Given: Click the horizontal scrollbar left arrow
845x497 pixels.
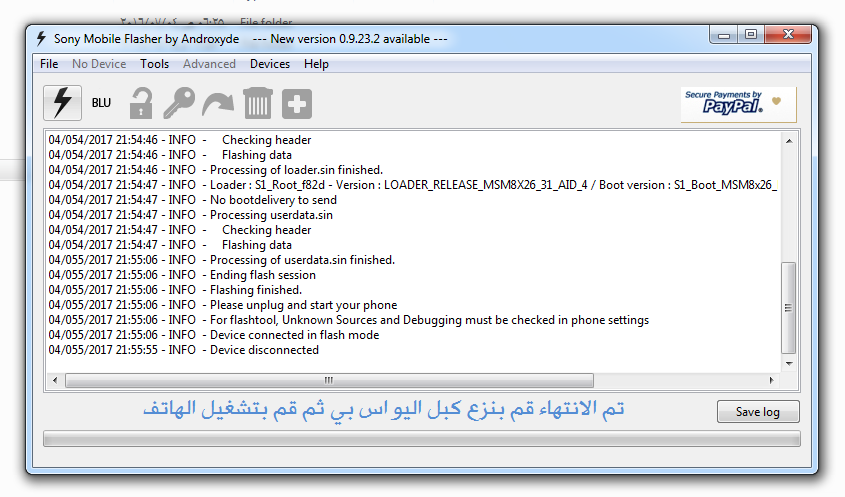Looking at the screenshot, I should 55,381.
